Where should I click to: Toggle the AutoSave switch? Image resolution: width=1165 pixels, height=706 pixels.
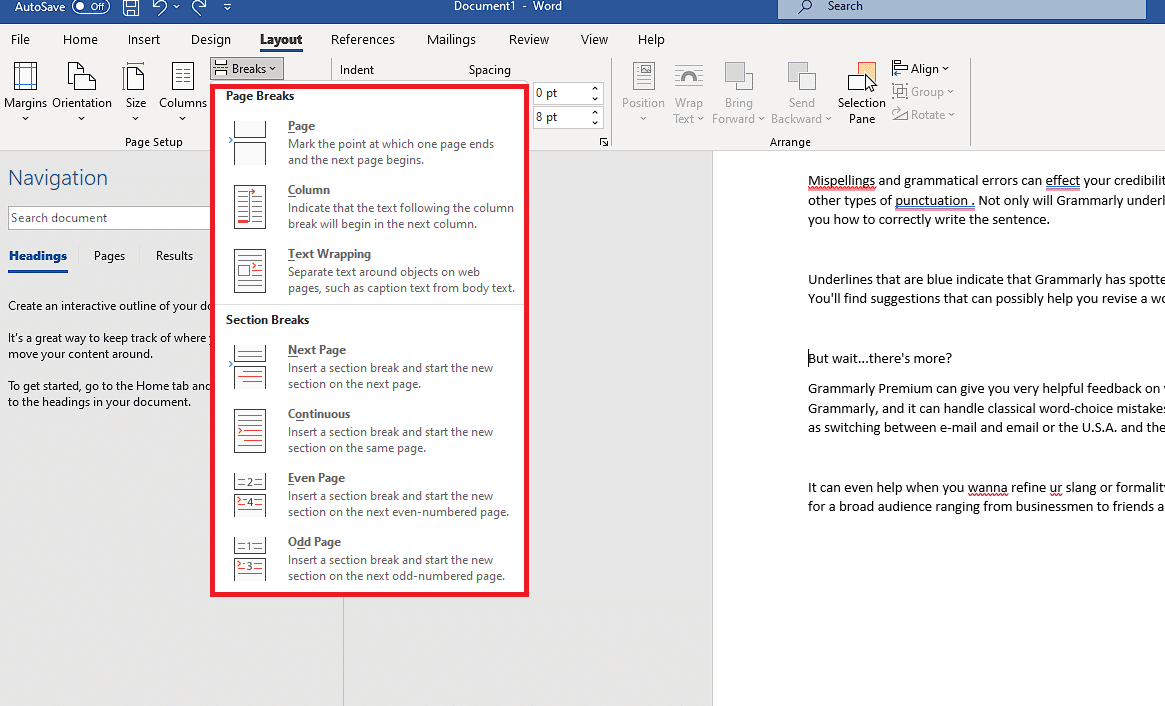(91, 7)
